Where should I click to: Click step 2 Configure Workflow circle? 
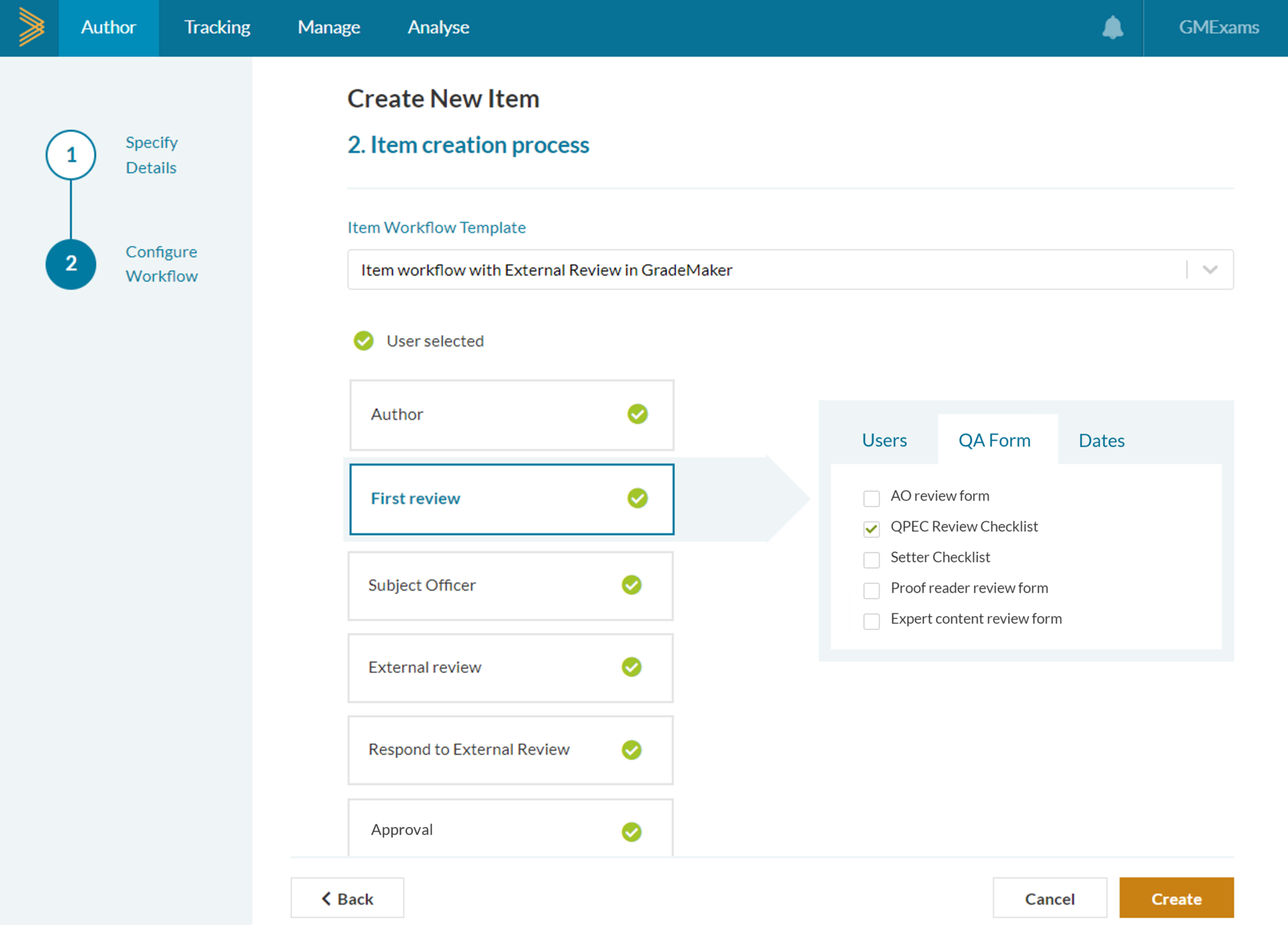tap(70, 264)
